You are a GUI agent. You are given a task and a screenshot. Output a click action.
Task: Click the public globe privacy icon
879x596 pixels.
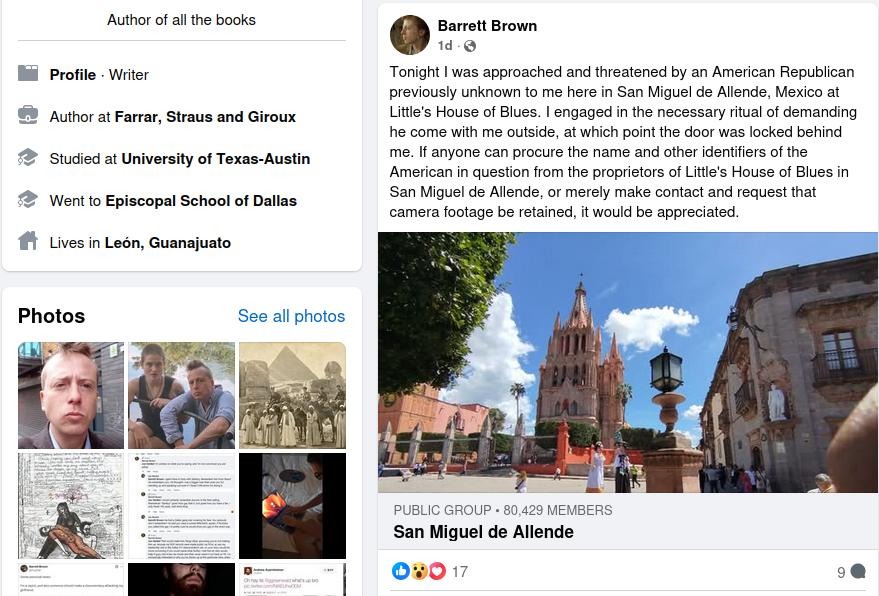[x=470, y=46]
